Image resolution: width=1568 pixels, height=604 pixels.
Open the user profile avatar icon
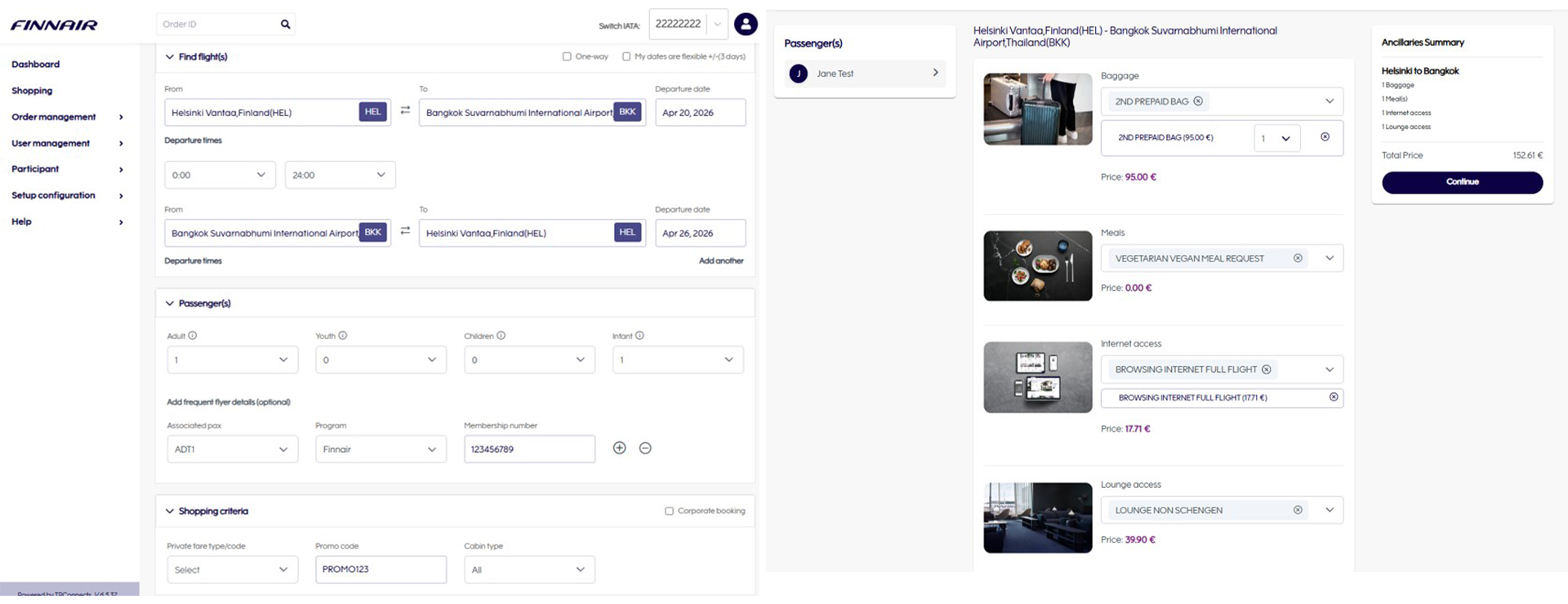[745, 25]
